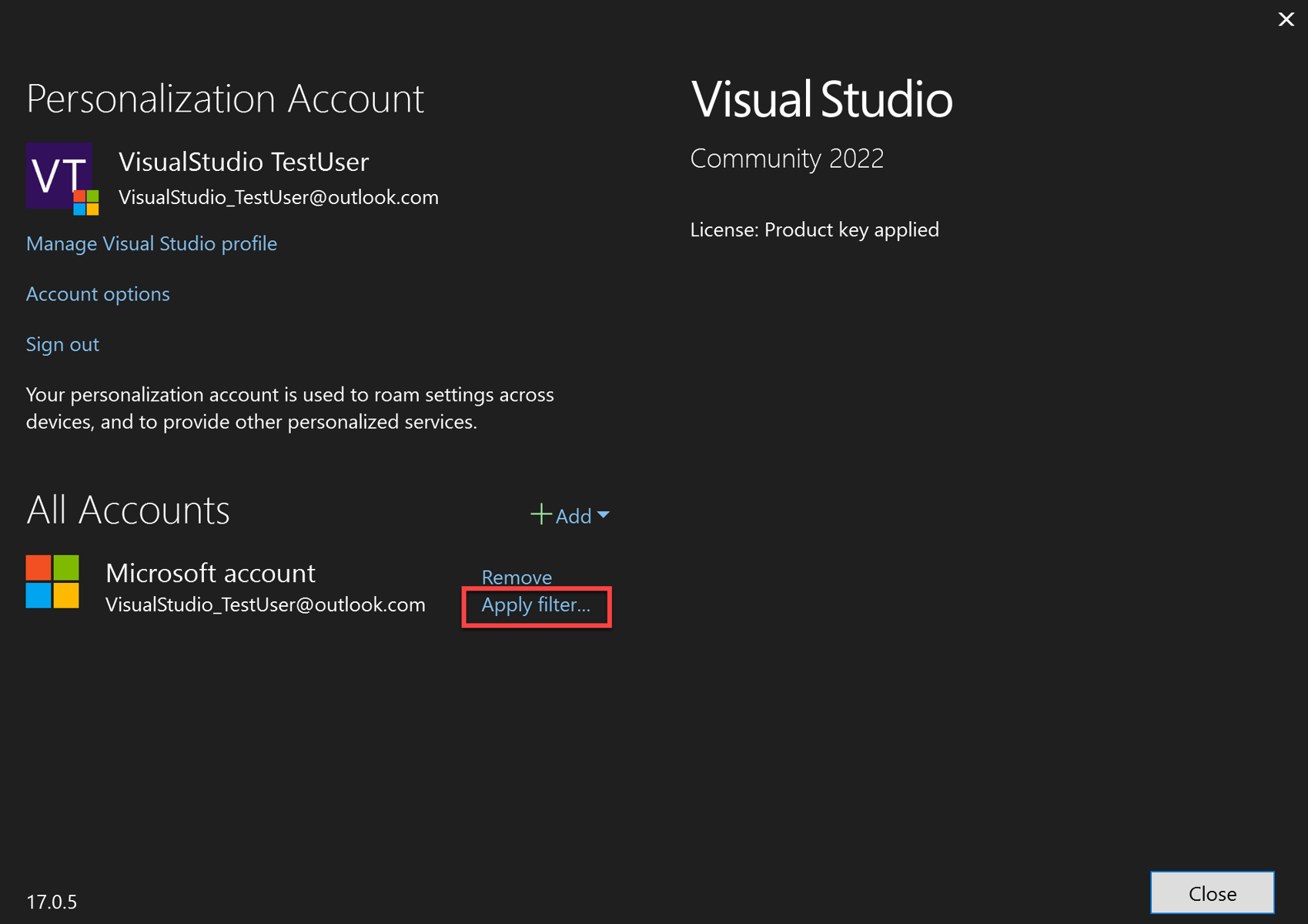Screen dimensions: 1308x924
Task: Open the Manage Visual Studio profile link
Action: click(152, 243)
